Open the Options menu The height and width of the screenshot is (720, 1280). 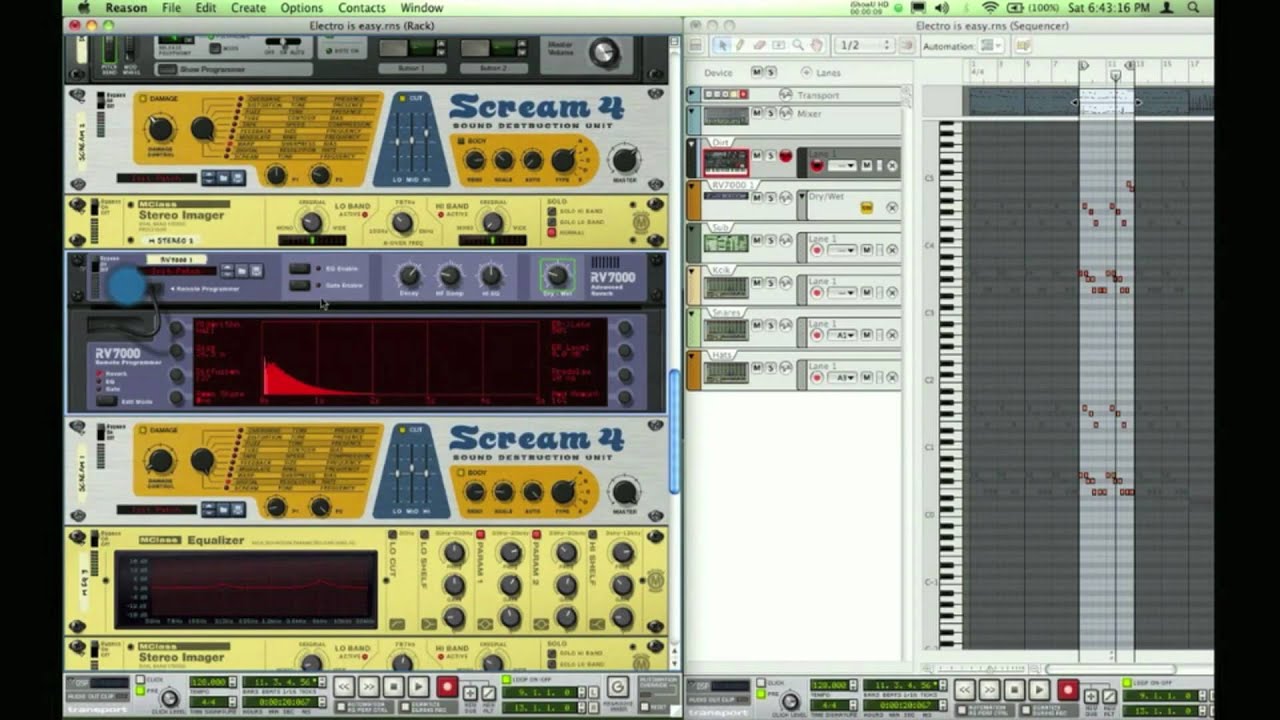(301, 8)
